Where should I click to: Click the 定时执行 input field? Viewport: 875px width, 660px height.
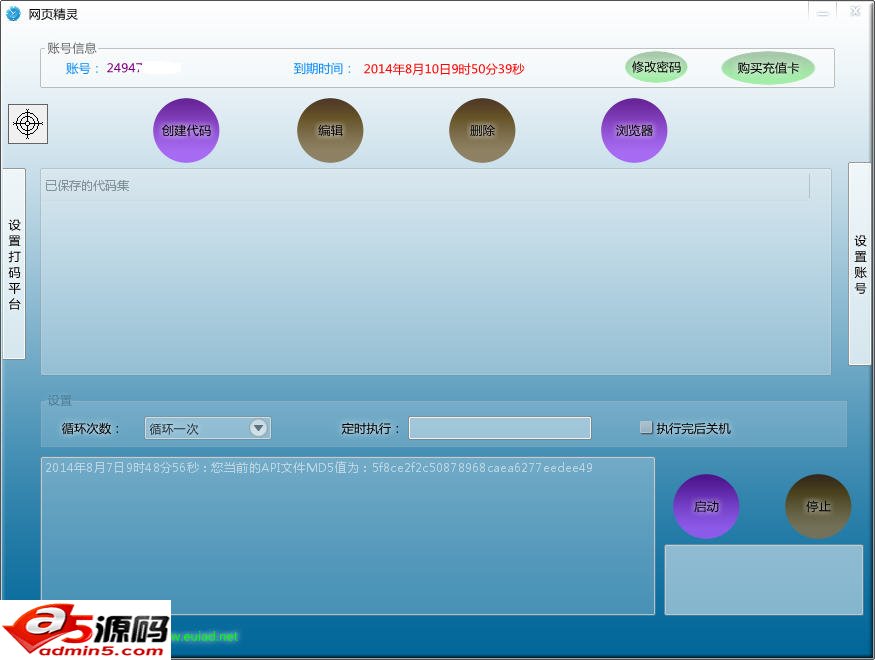click(500, 428)
